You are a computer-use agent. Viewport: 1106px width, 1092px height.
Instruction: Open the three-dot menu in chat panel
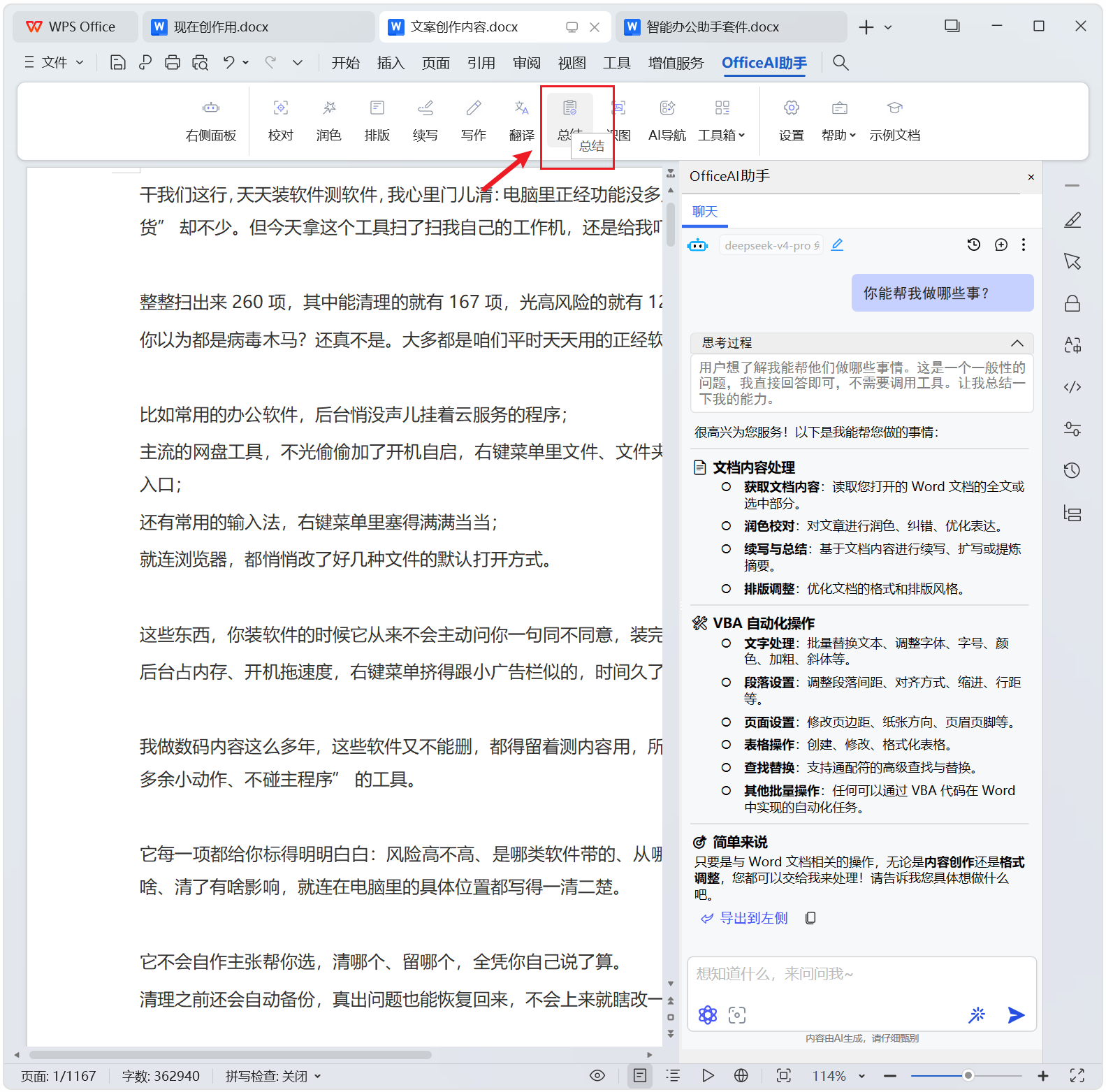click(1024, 245)
